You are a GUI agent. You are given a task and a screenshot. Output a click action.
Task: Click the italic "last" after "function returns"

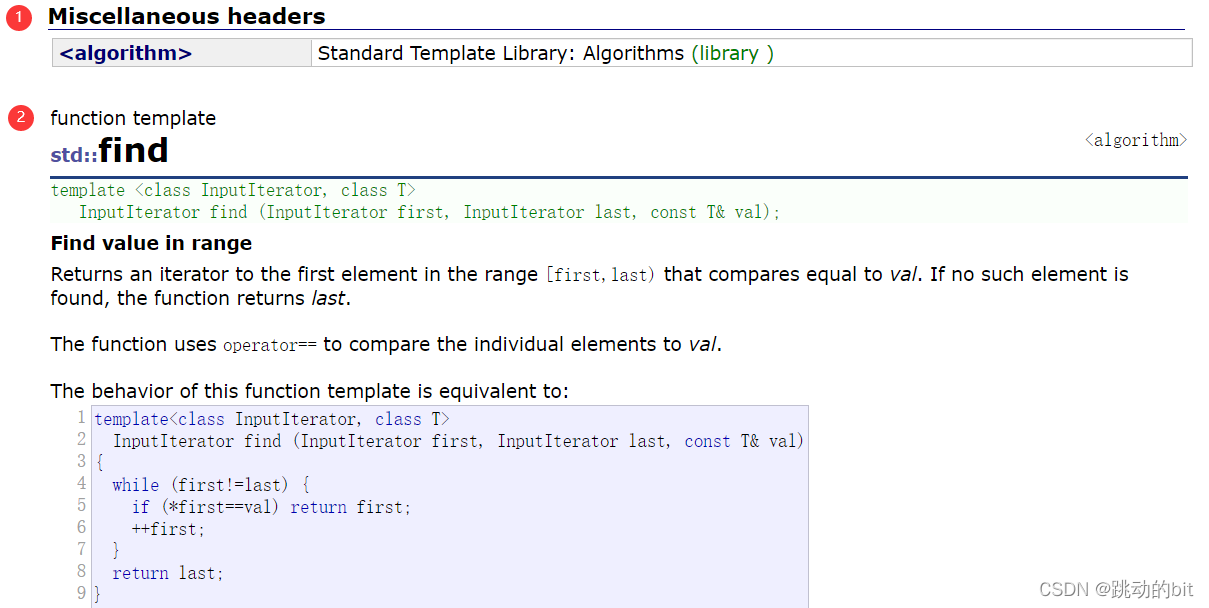tap(329, 298)
